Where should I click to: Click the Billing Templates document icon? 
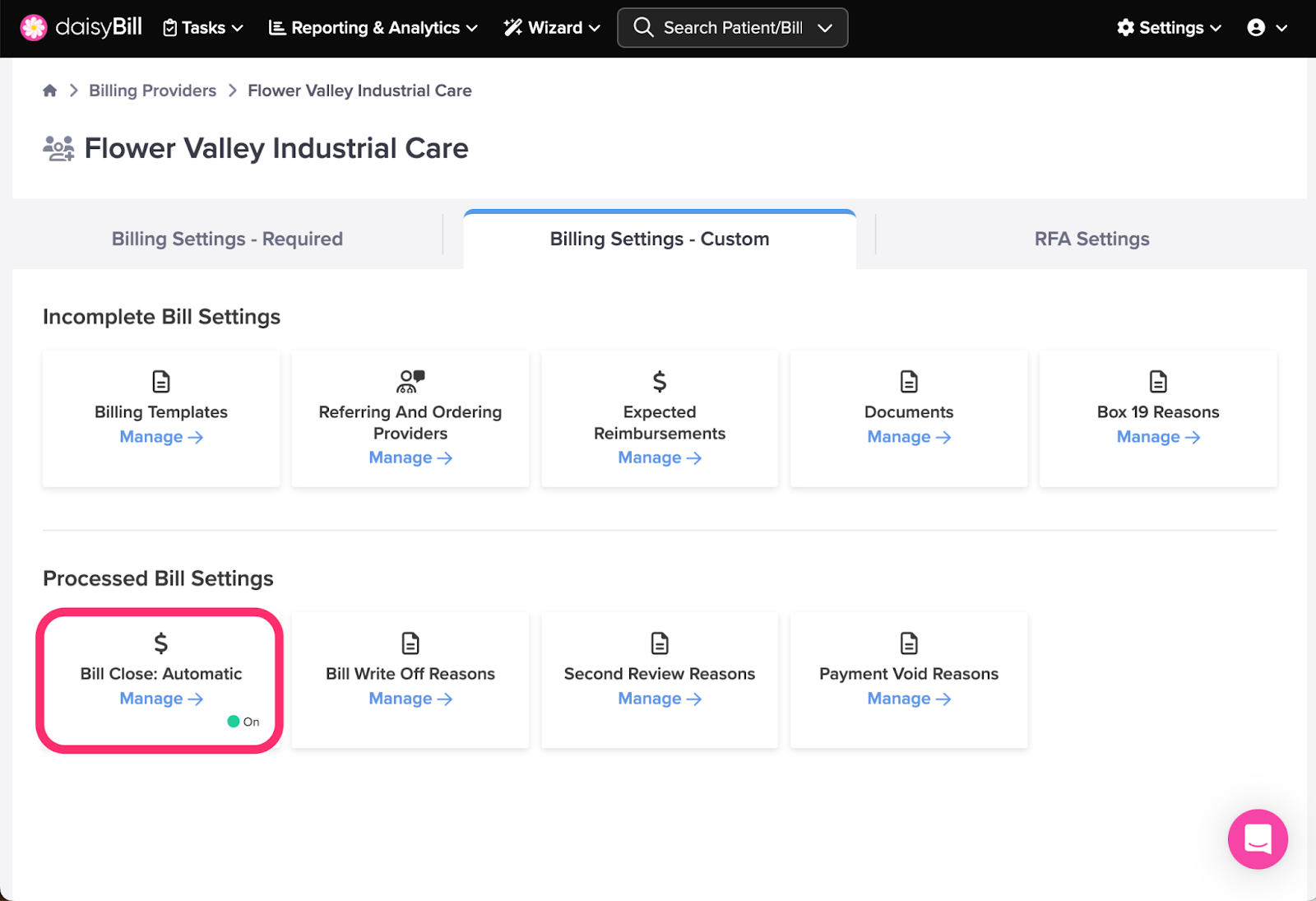161,382
